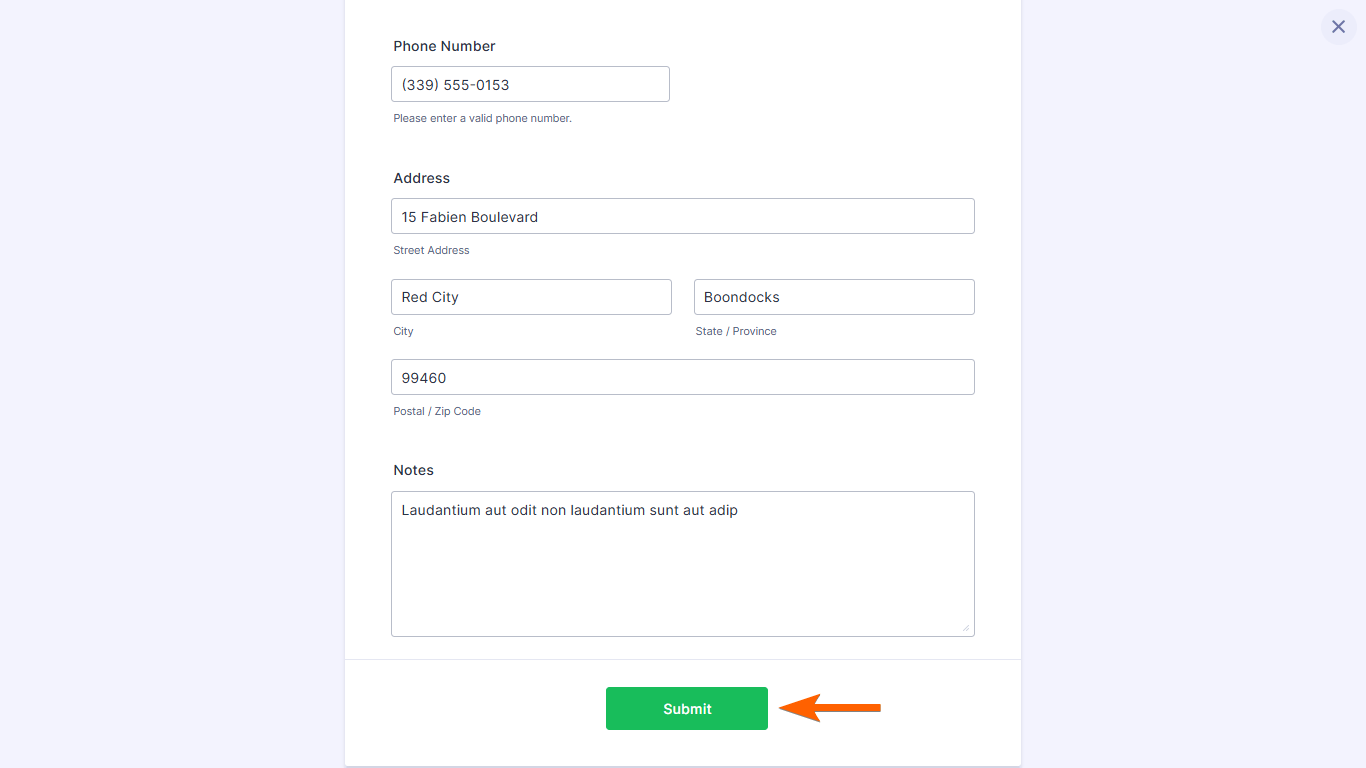
Task: Select the City field containing 'Red City'
Action: pyautogui.click(x=531, y=297)
